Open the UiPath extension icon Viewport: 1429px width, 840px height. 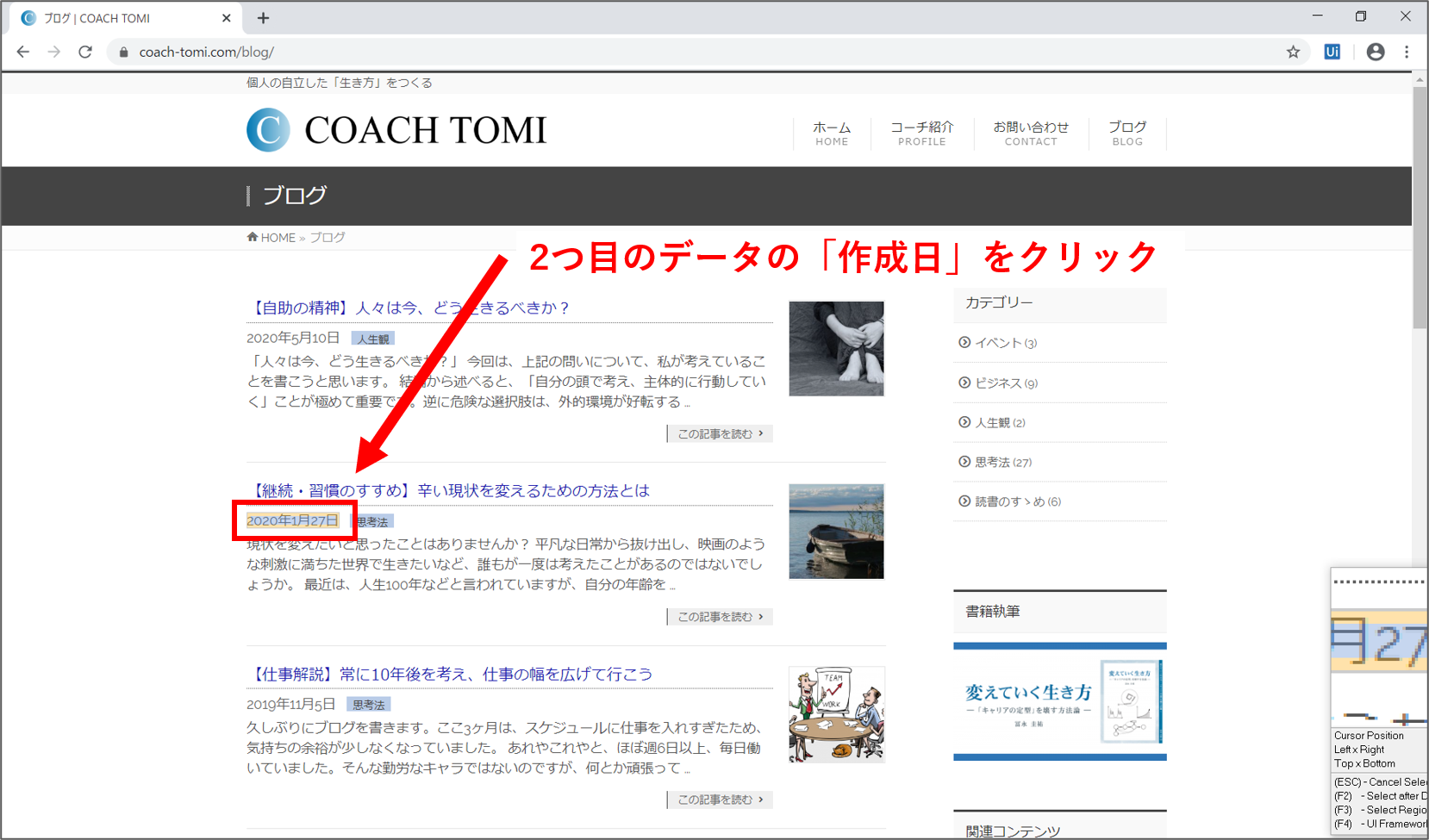click(1332, 52)
